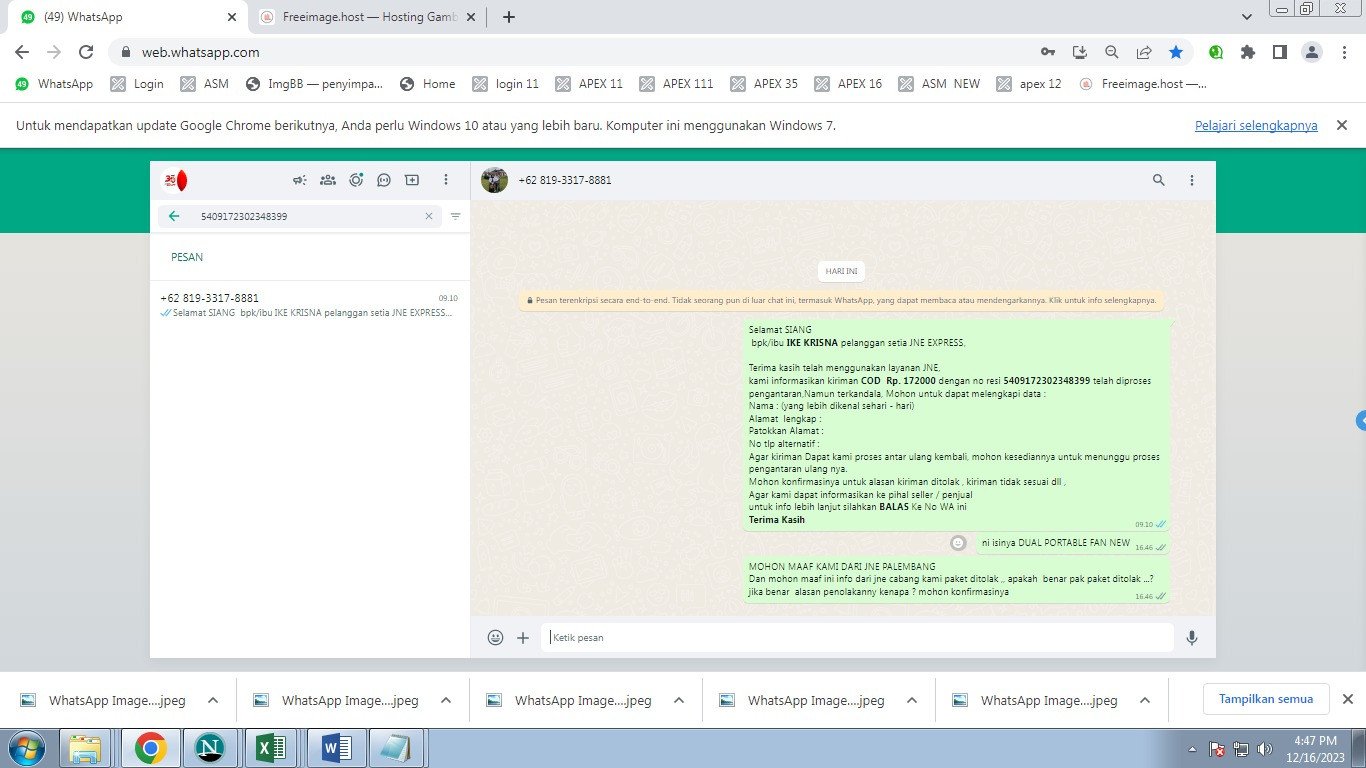Open the green WhatsApp extension icon

pyautogui.click(x=1216, y=52)
